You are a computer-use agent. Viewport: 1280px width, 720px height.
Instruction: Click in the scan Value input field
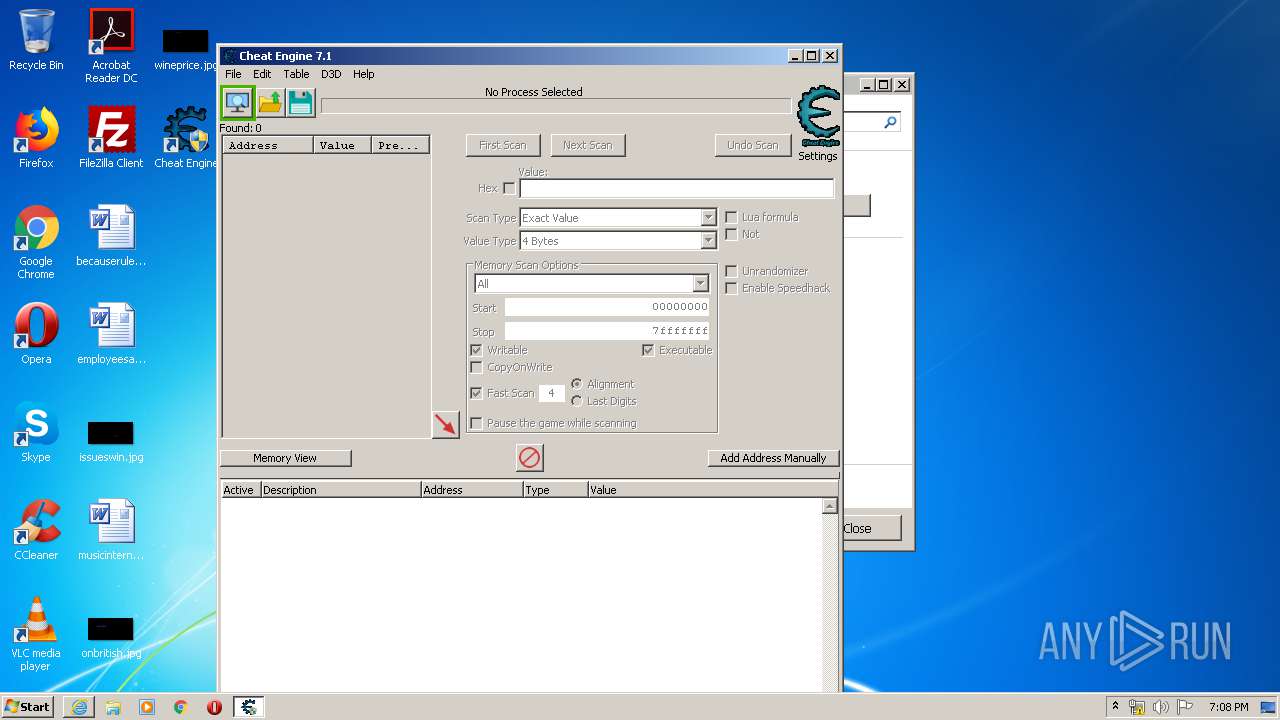coord(676,188)
